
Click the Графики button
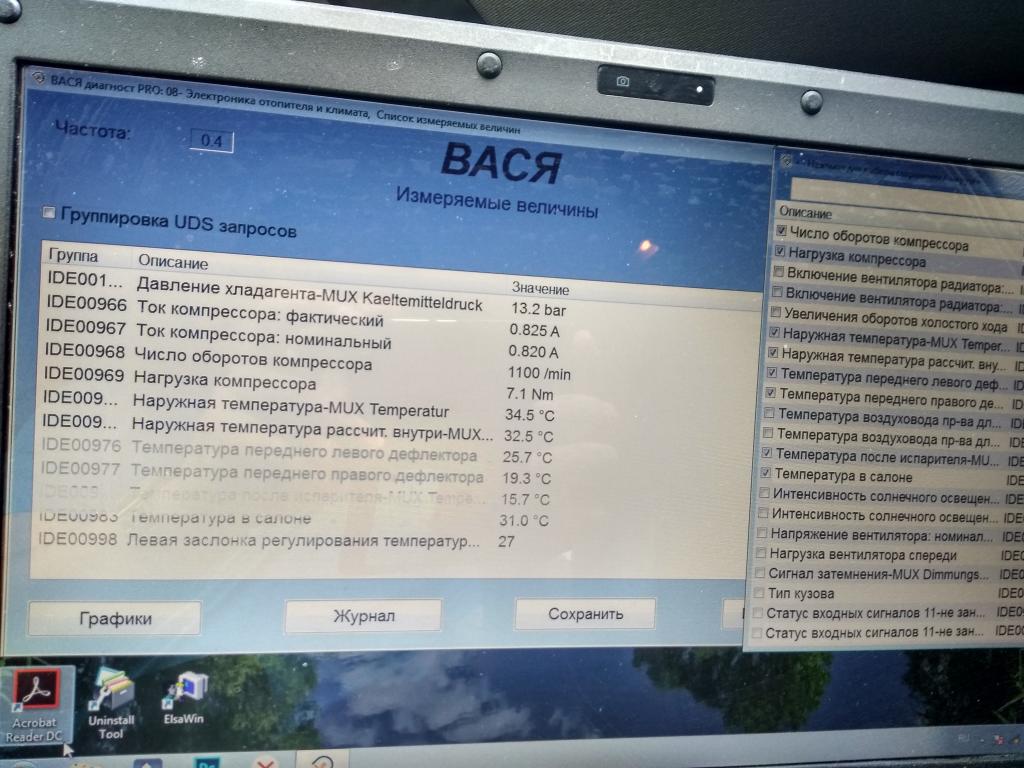pyautogui.click(x=115, y=618)
